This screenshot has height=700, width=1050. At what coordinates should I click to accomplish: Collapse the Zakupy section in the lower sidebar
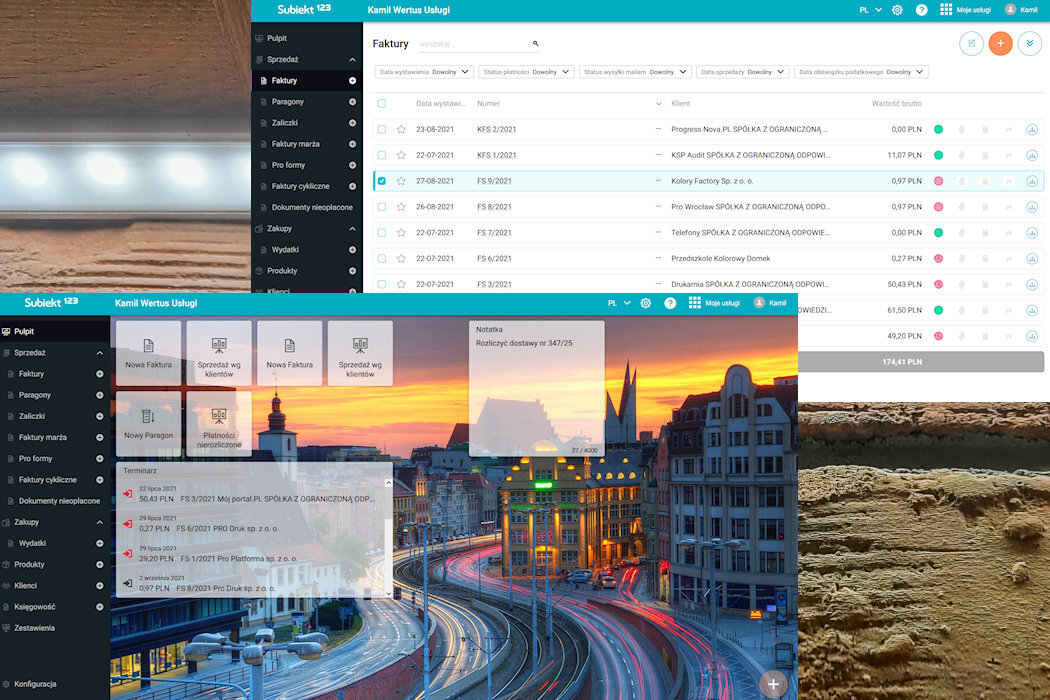[100, 522]
